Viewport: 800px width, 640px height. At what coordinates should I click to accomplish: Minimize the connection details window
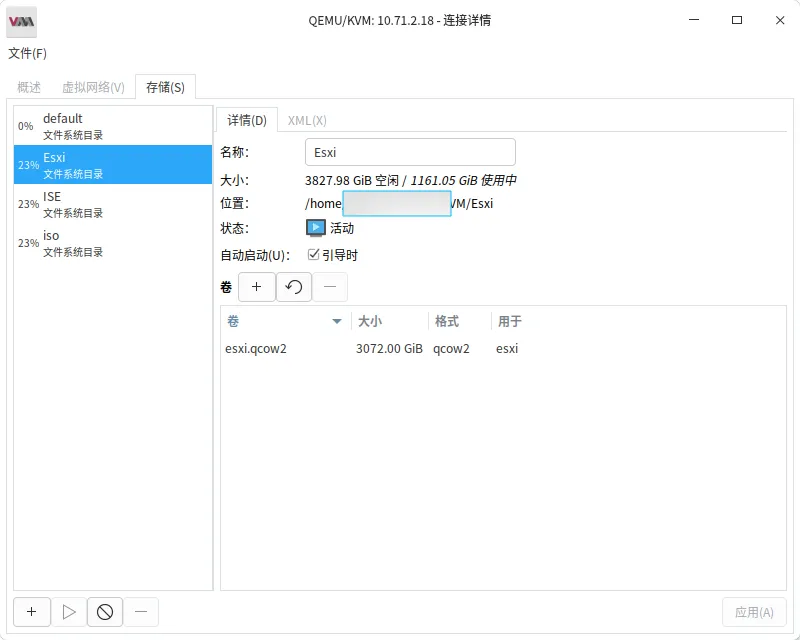(x=694, y=20)
